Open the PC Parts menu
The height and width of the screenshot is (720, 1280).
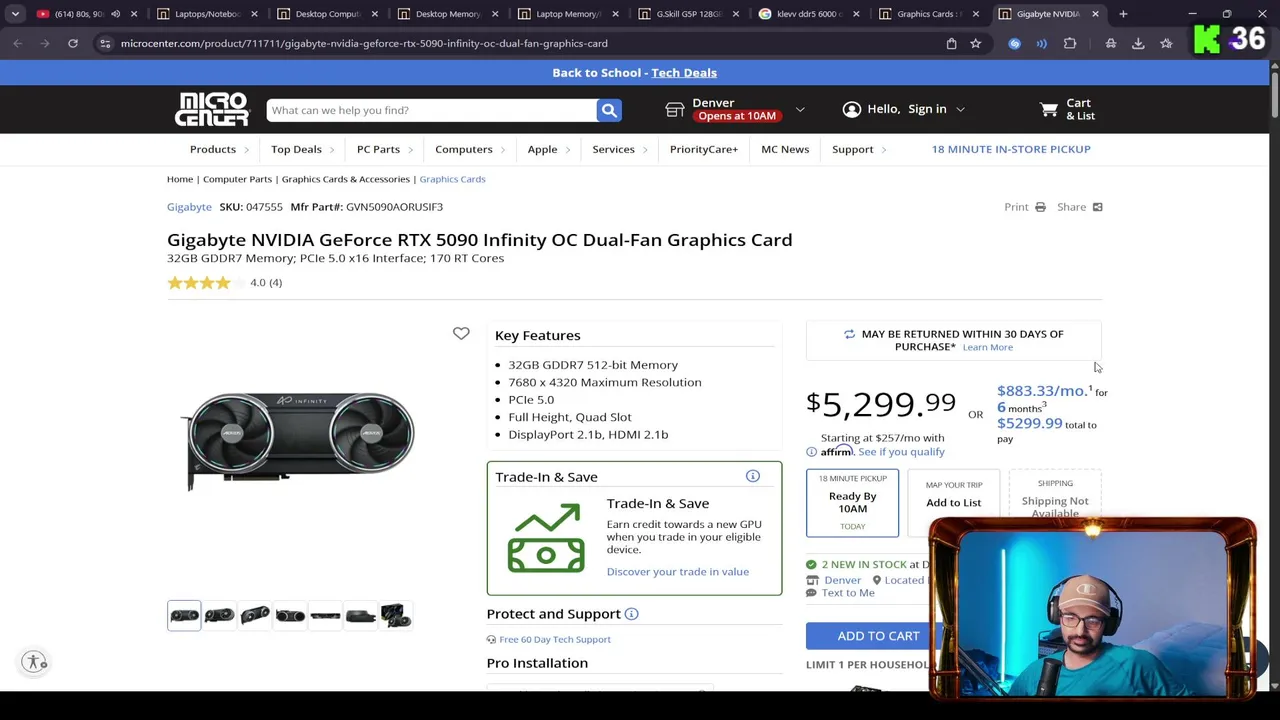click(x=384, y=149)
